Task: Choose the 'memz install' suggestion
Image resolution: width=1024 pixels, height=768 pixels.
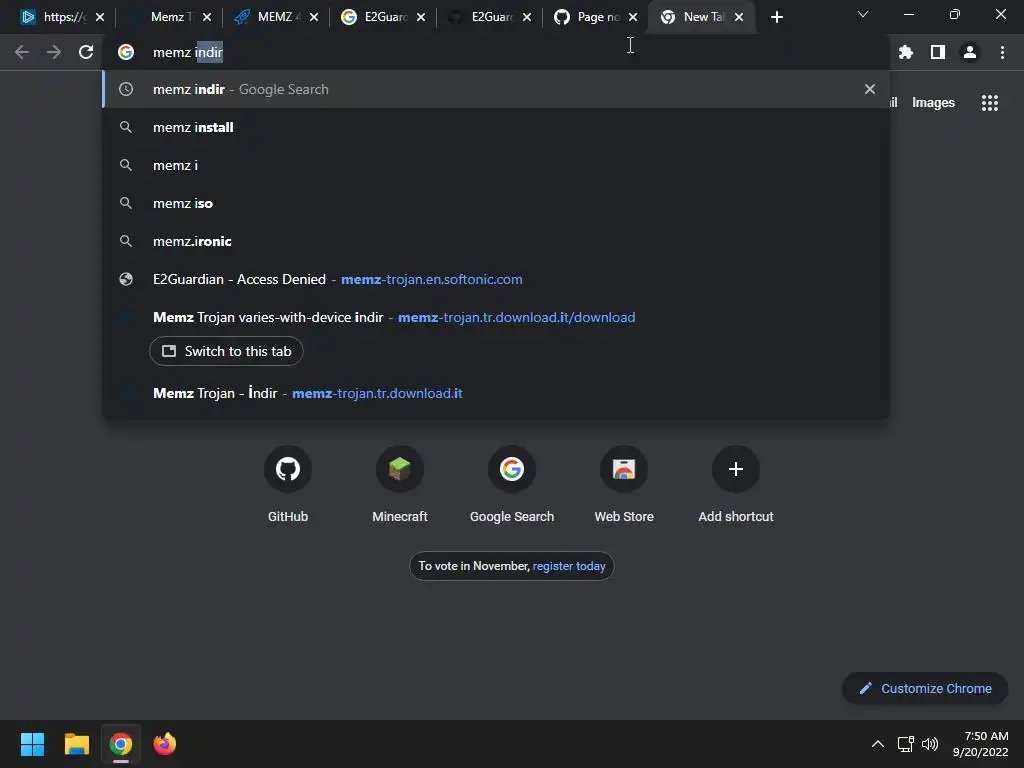Action: click(x=496, y=127)
